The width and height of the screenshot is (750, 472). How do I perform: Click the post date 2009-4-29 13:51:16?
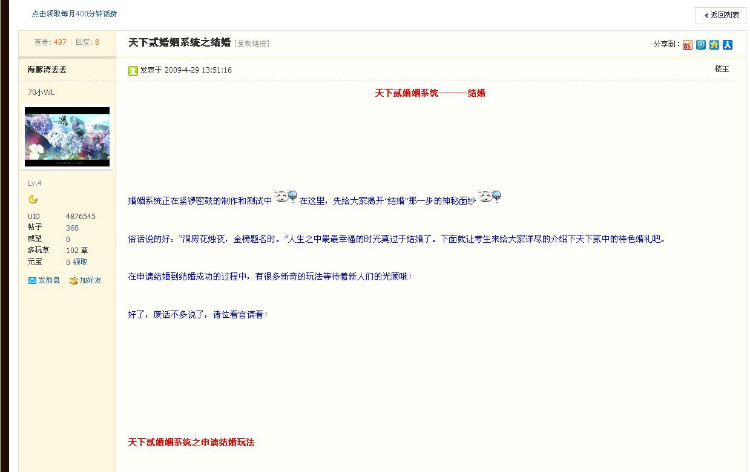pyautogui.click(x=198, y=70)
